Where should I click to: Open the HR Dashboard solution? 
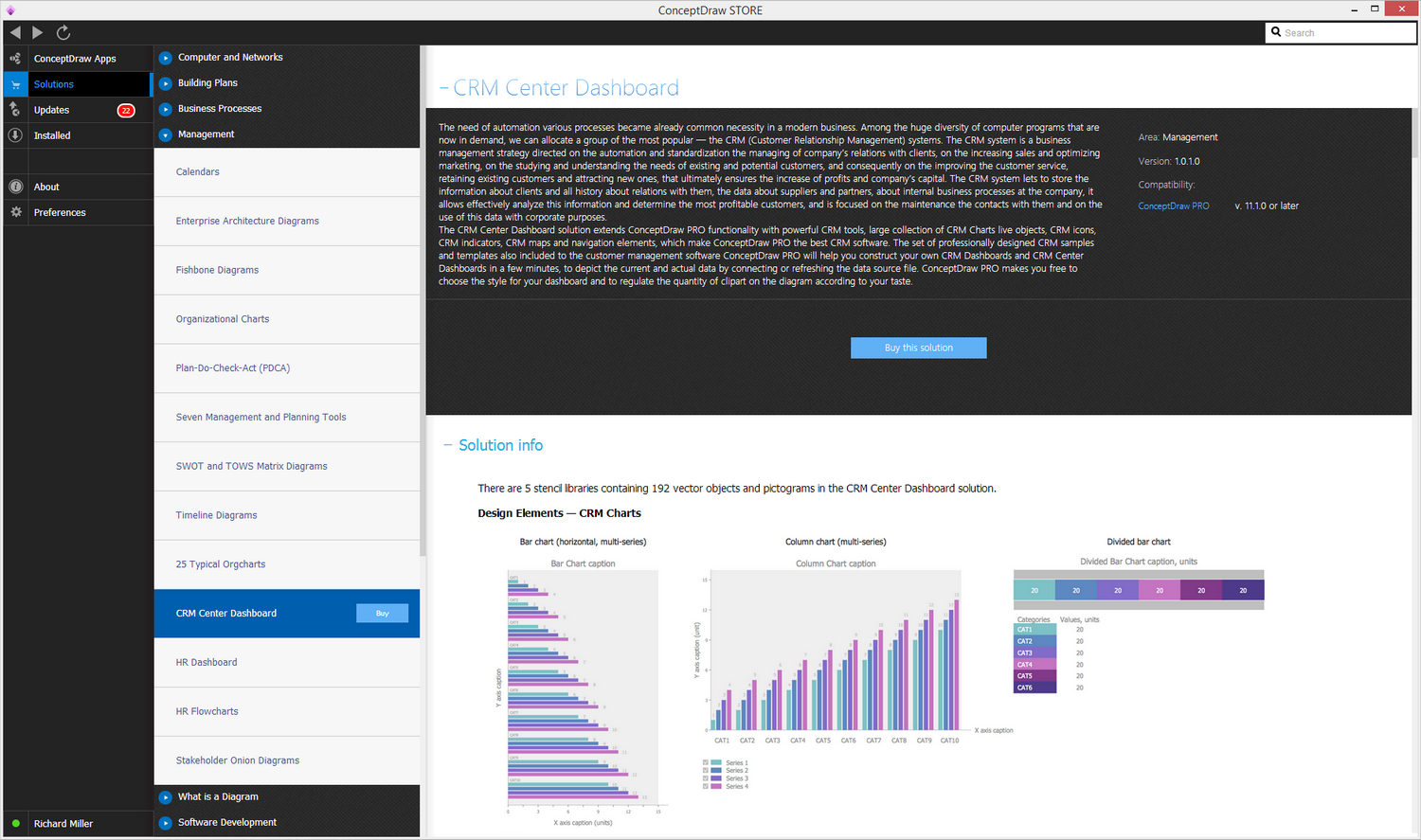287,663
